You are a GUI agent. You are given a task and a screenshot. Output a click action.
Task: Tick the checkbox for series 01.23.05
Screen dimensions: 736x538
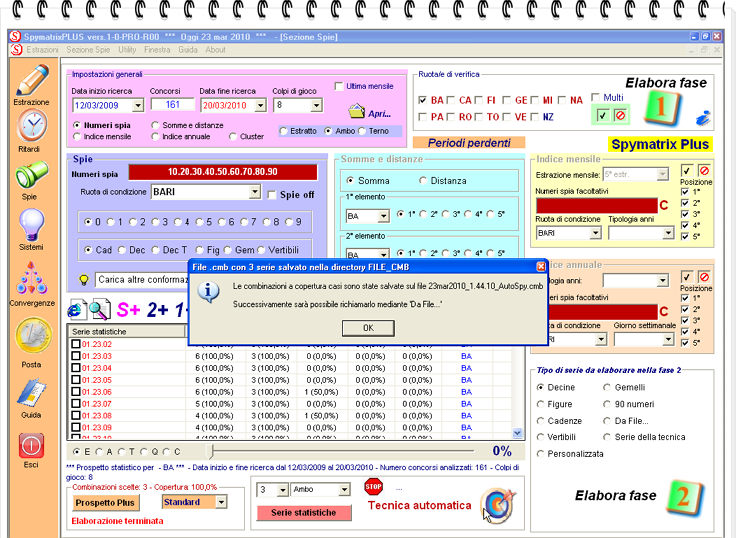tap(76, 380)
